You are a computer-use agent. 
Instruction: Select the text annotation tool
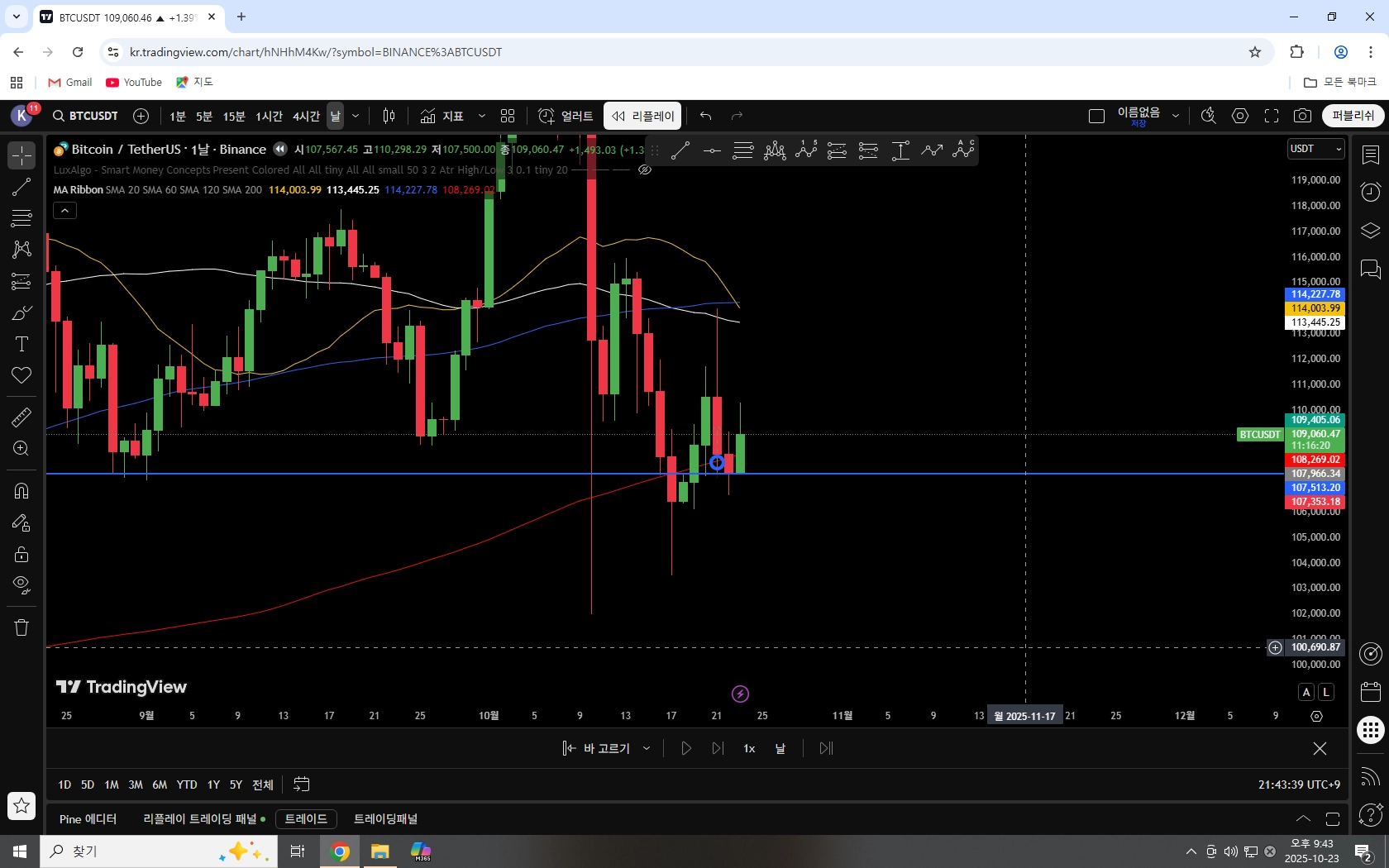[21, 344]
